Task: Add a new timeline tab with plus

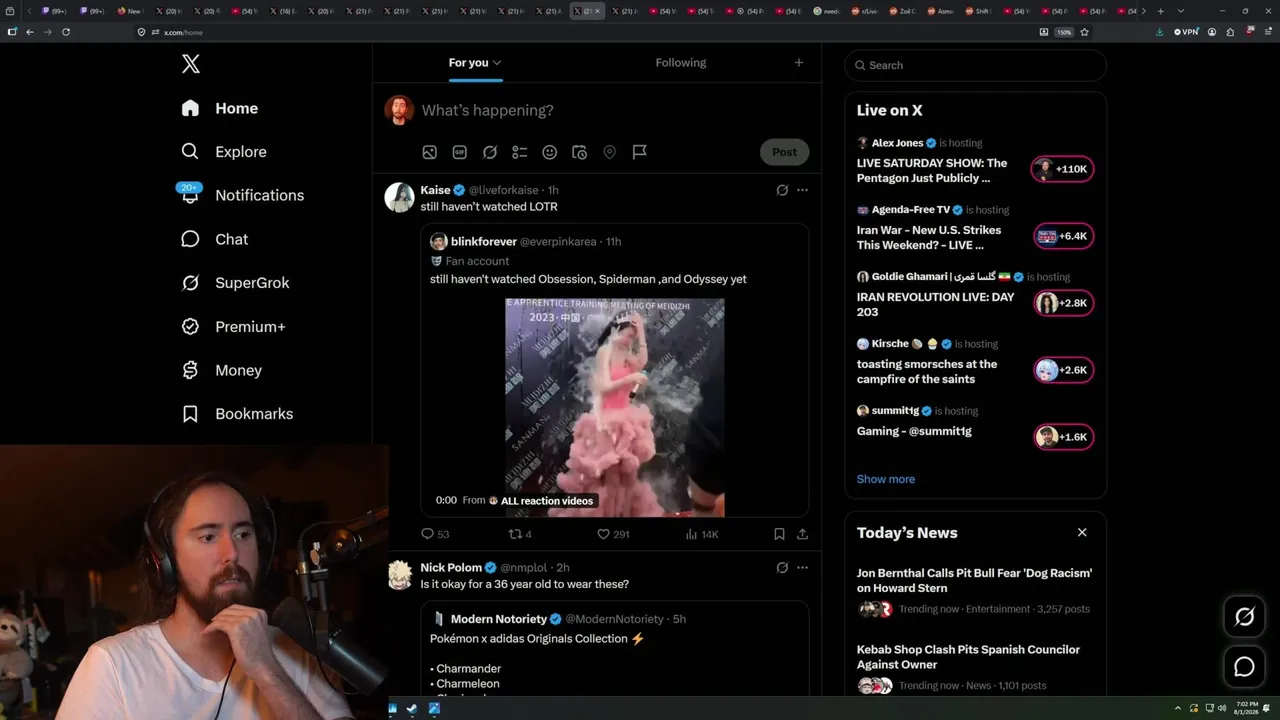Action: [x=798, y=63]
